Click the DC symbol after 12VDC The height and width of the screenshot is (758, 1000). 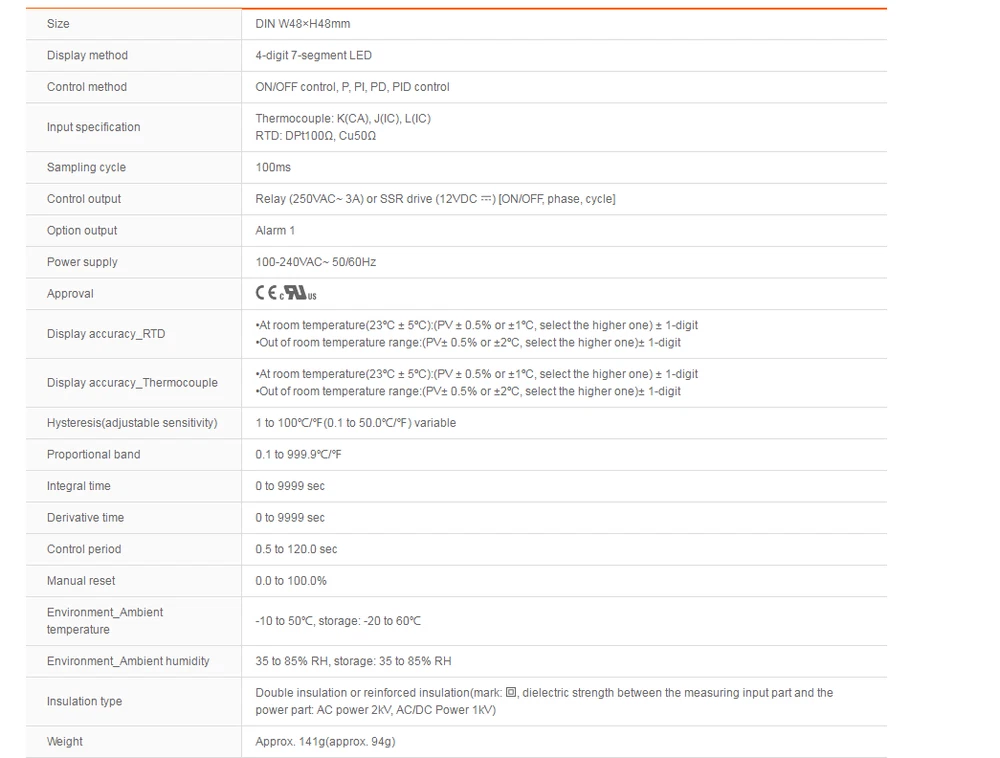pyautogui.click(x=488, y=199)
